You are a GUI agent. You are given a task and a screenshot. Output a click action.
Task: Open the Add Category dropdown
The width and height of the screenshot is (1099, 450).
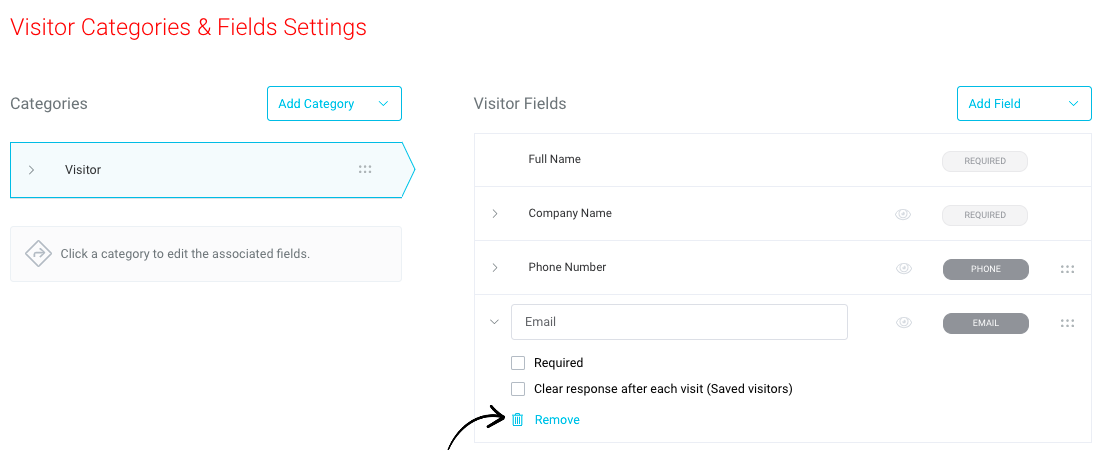pyautogui.click(x=334, y=104)
